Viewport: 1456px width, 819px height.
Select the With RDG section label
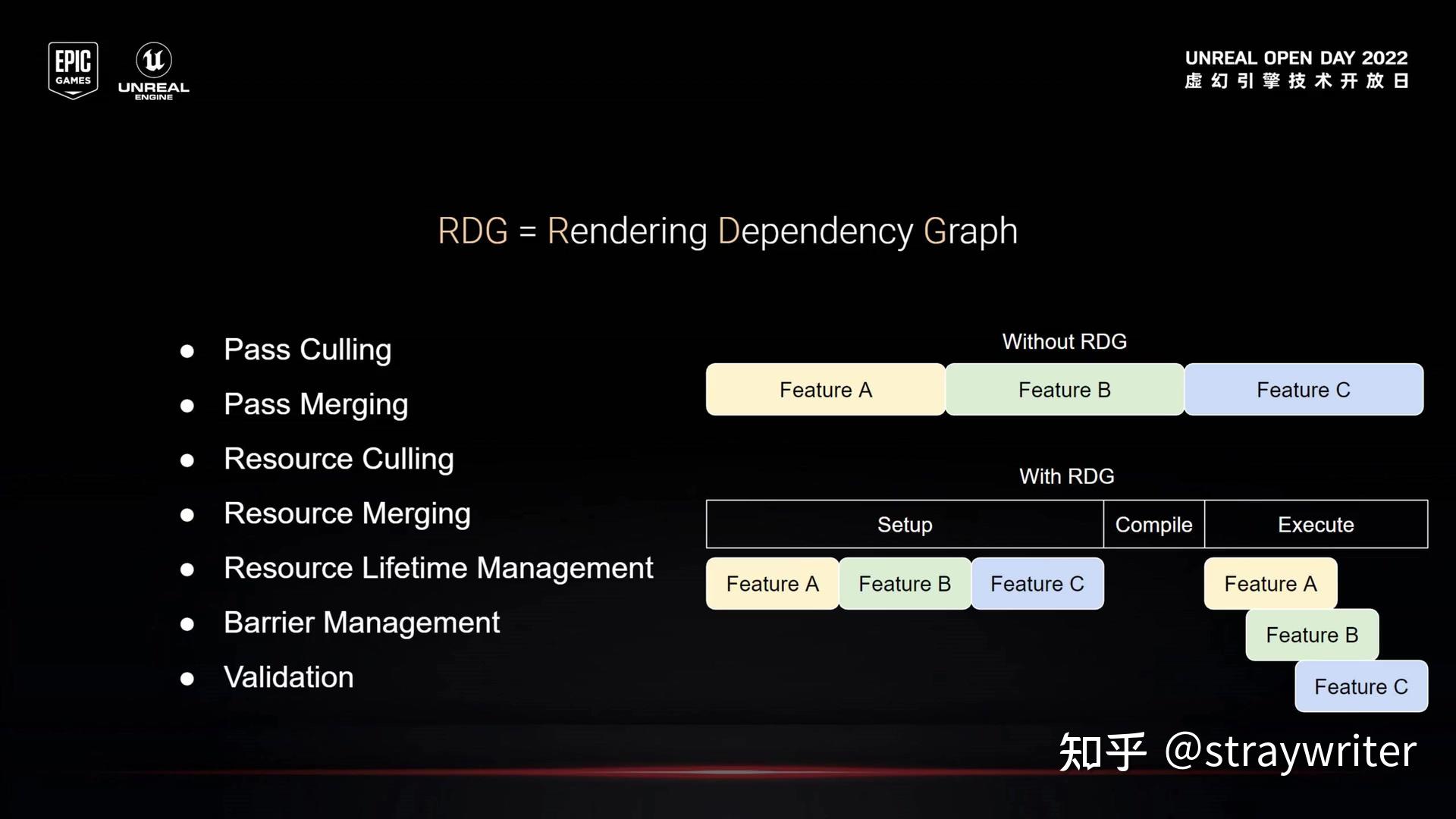[1066, 475]
